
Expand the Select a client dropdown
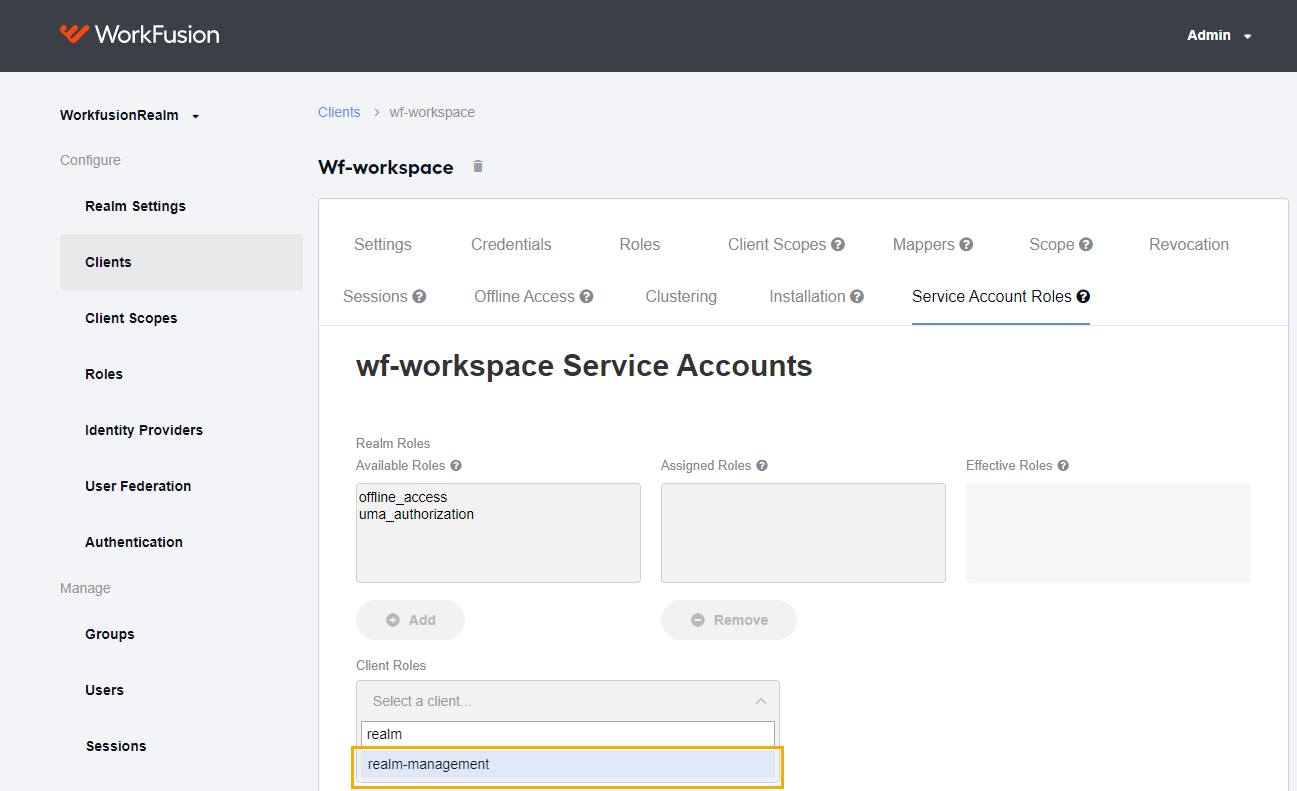[x=568, y=701]
